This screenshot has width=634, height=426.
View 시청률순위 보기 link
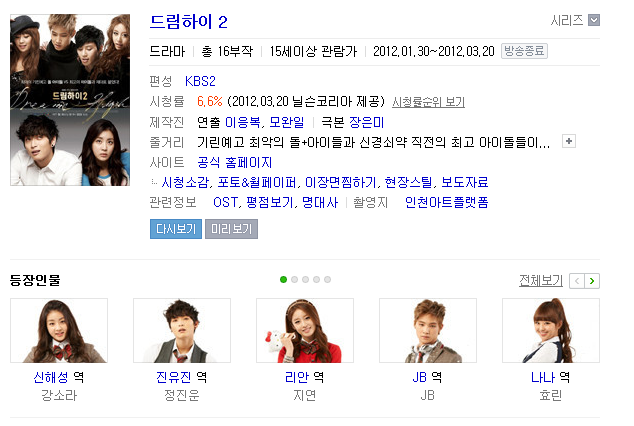click(428, 102)
